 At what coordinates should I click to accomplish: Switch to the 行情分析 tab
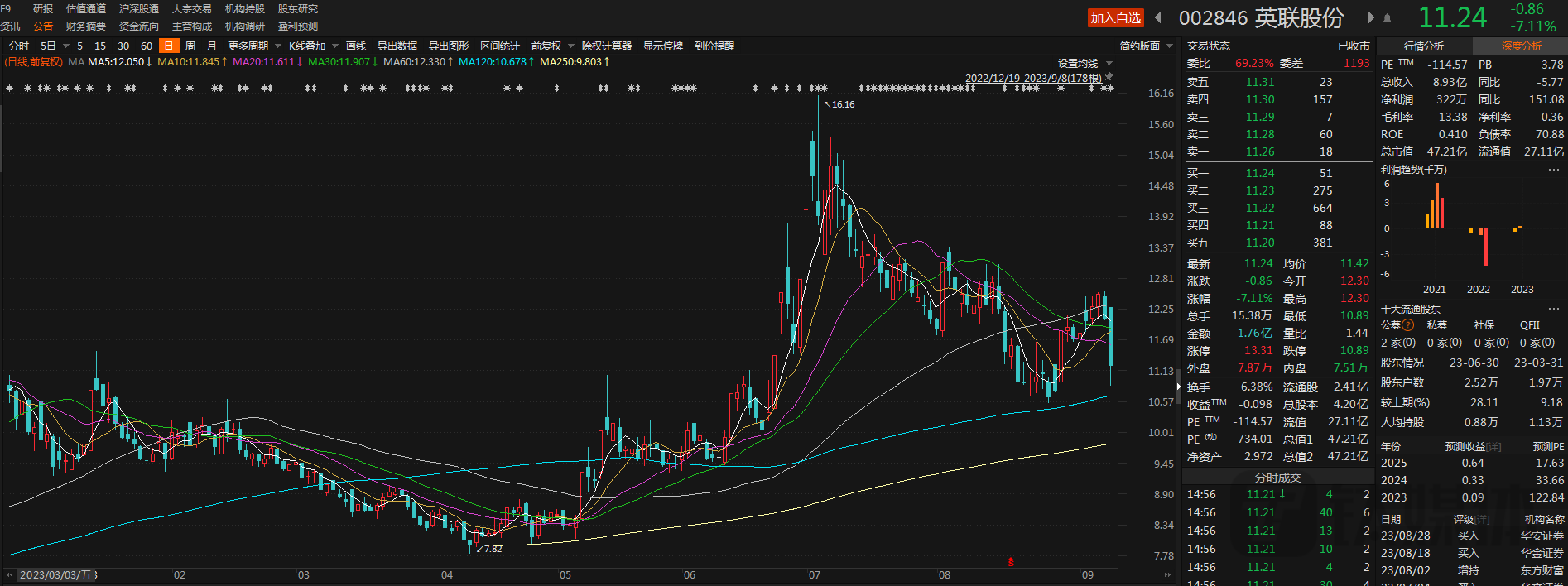click(x=1424, y=46)
